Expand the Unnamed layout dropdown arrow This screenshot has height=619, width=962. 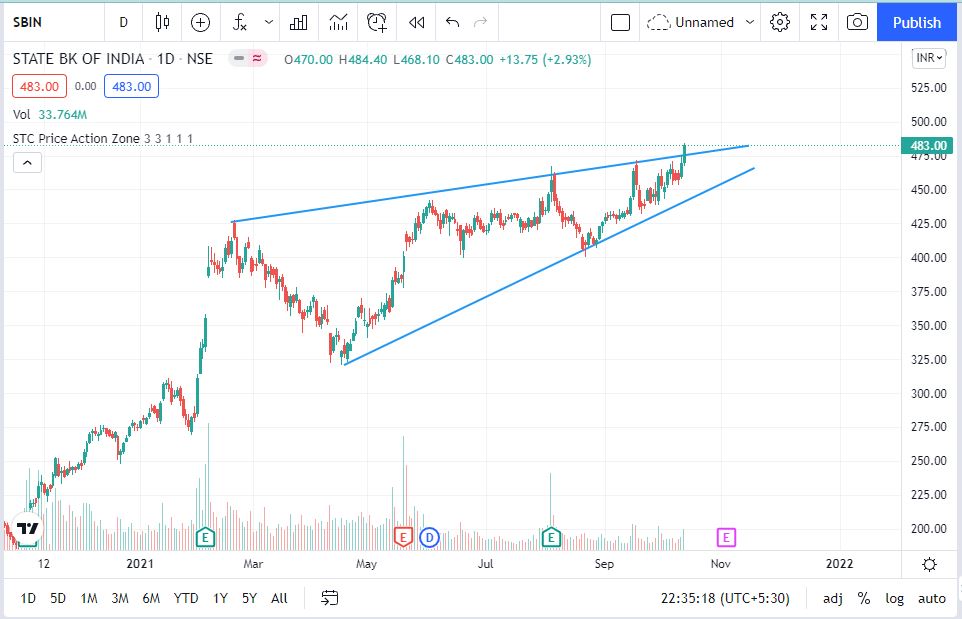[749, 23]
